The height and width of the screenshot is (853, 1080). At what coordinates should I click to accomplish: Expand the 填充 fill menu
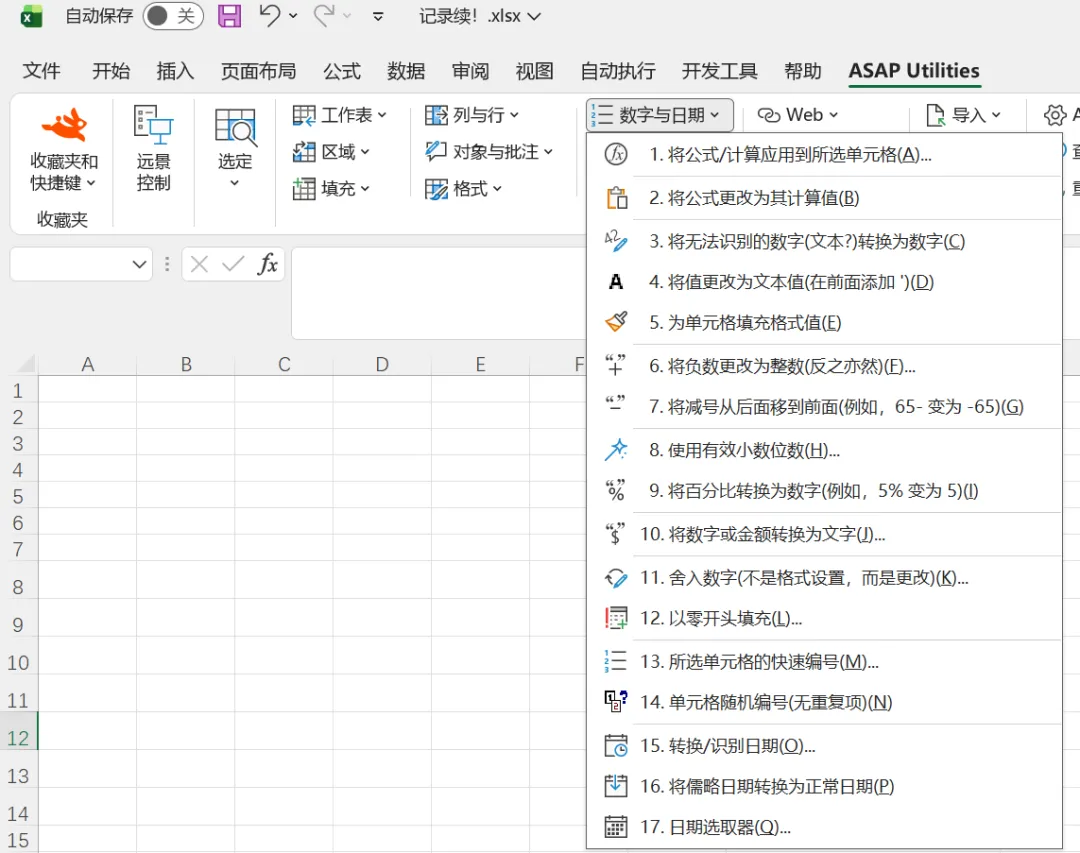pos(331,188)
